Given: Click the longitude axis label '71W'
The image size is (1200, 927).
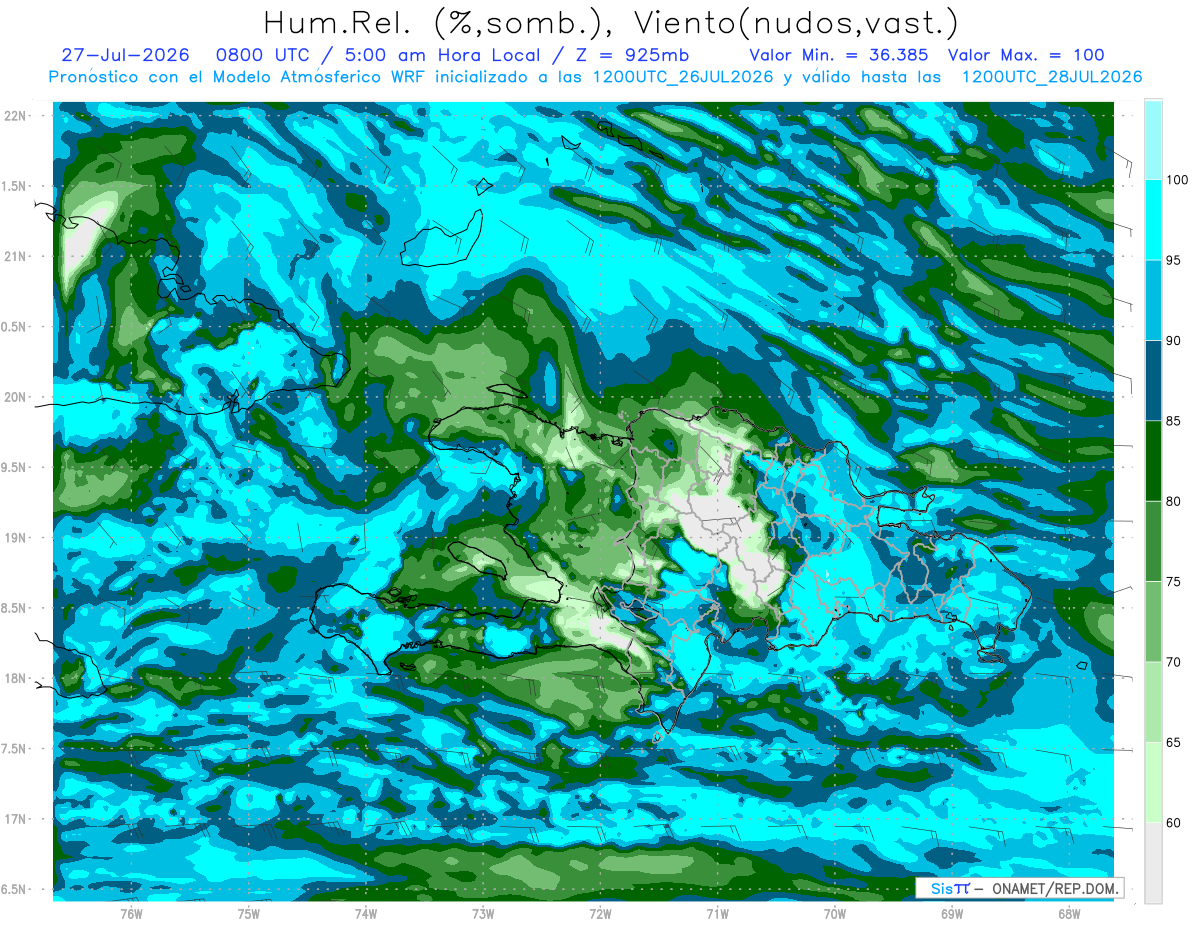Looking at the screenshot, I should 717,913.
